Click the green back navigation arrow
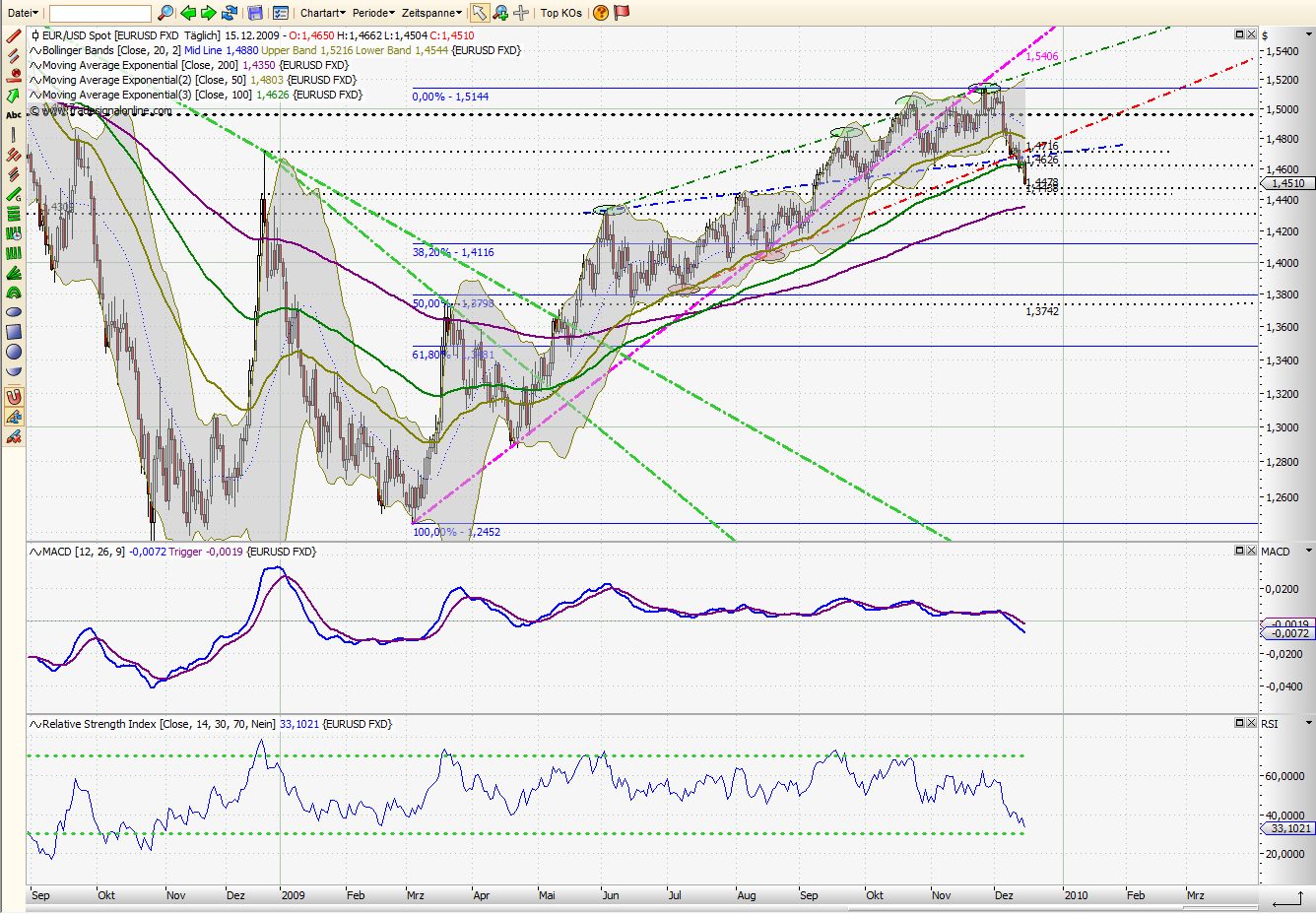 pyautogui.click(x=187, y=13)
